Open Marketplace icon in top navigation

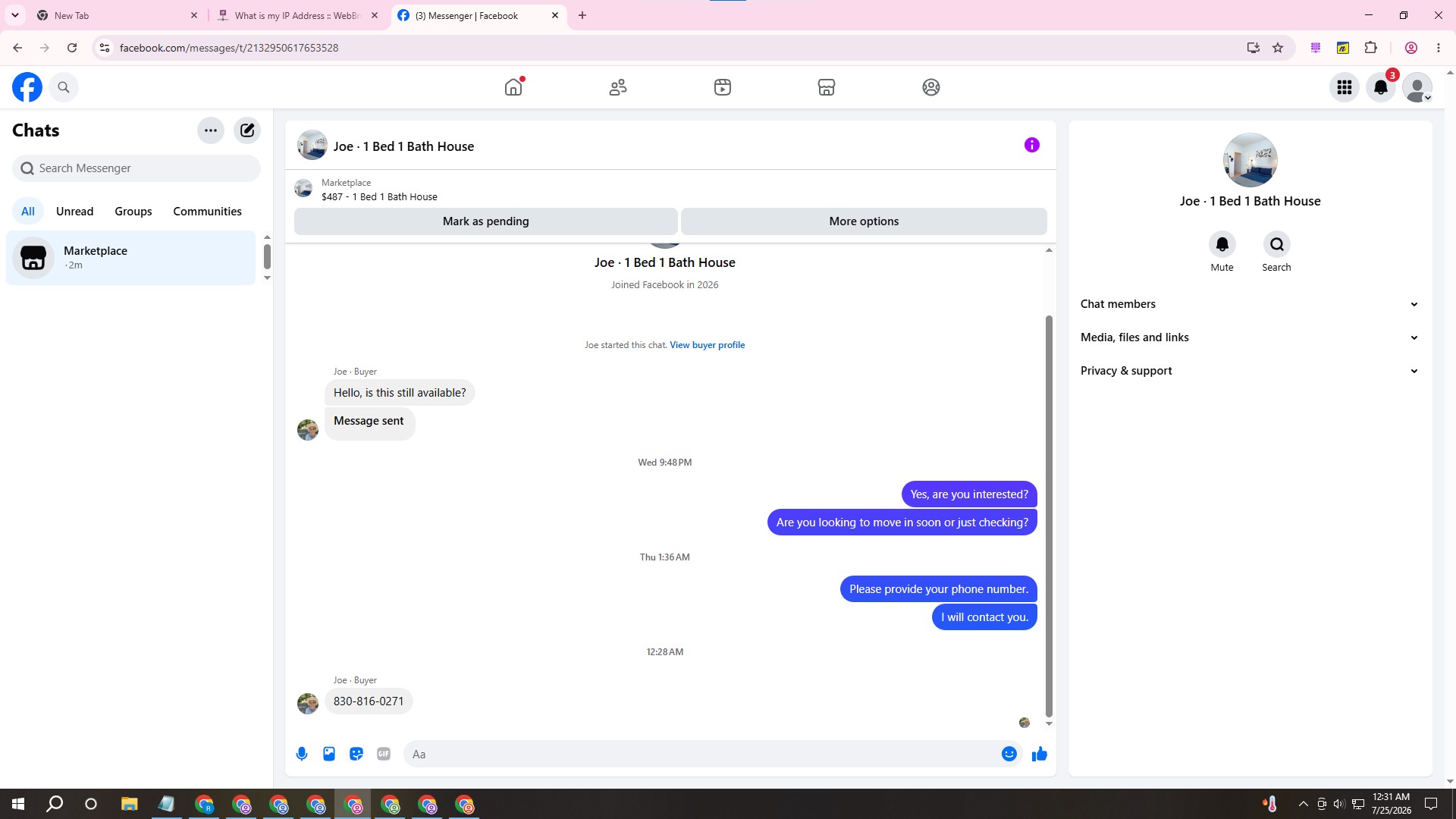pyautogui.click(x=827, y=87)
